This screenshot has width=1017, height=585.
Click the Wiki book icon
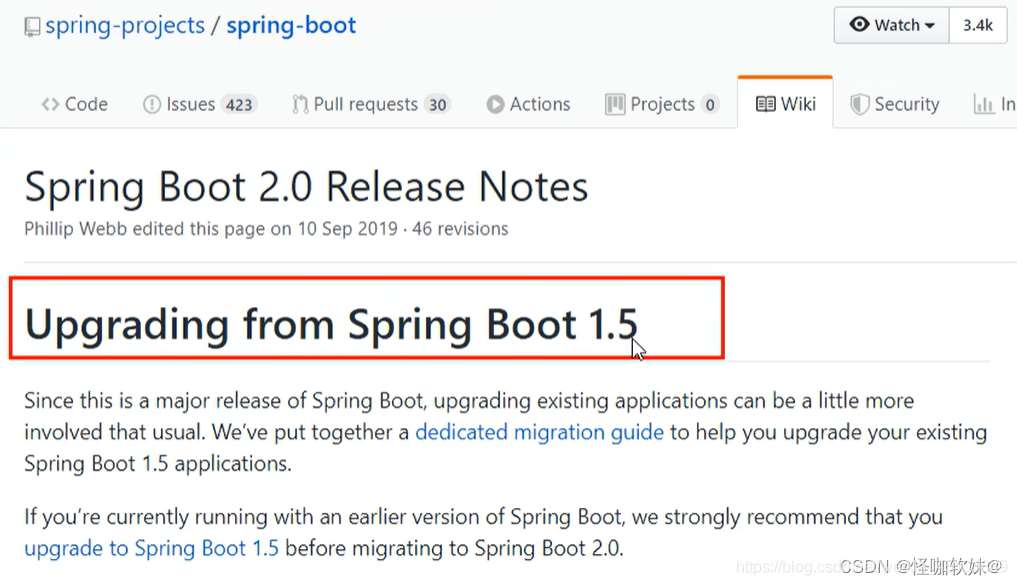[766, 104]
